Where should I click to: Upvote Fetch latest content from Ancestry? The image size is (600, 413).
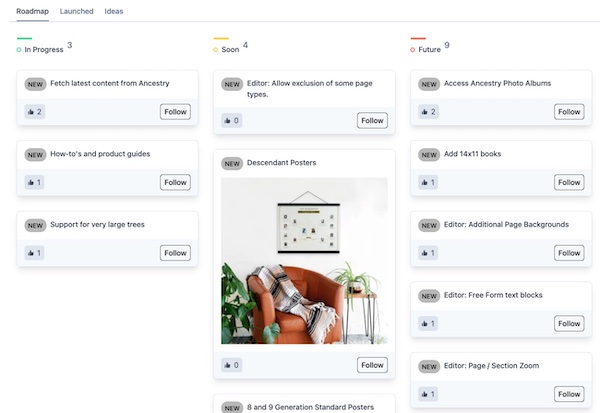click(x=35, y=112)
